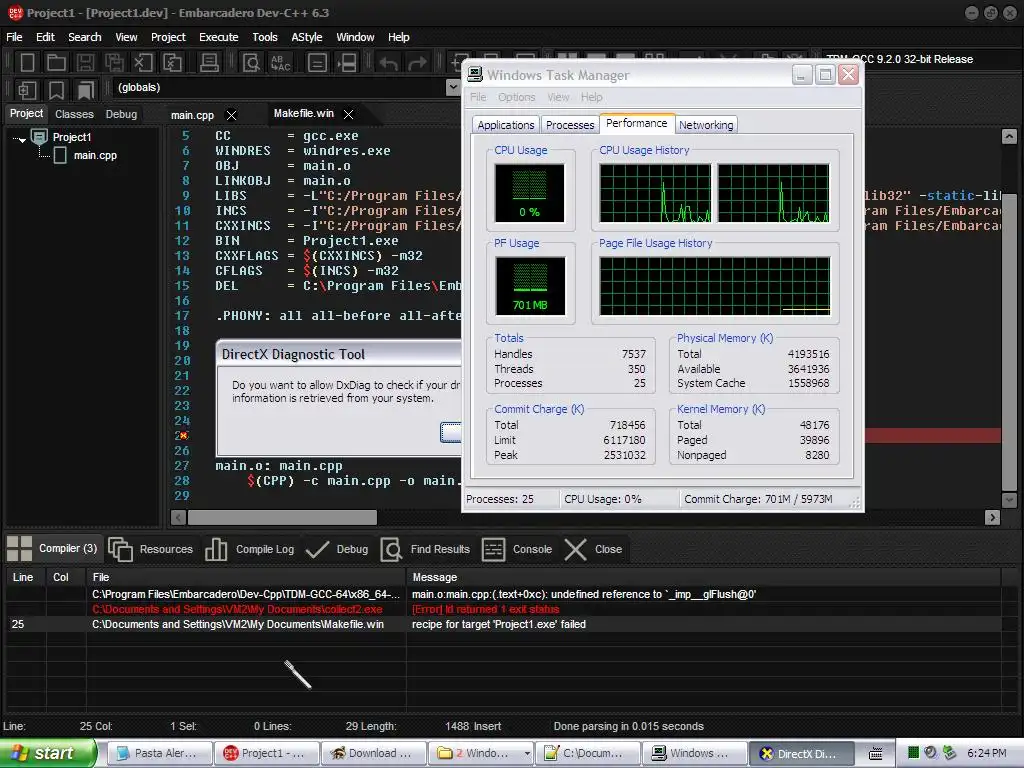
Task: Click the Compiler panel grid icon
Action: pos(19,549)
